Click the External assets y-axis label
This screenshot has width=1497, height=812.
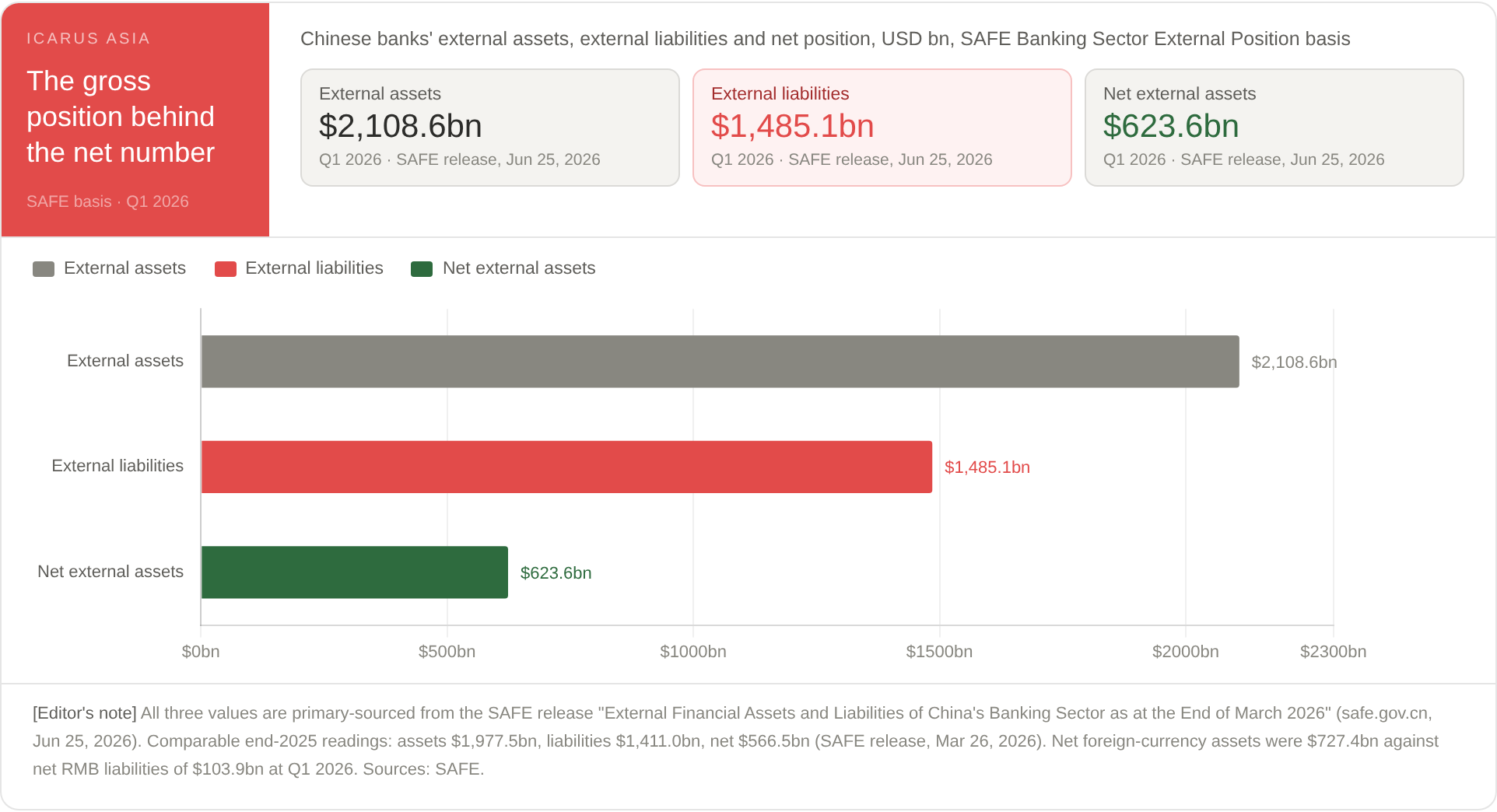pyautogui.click(x=125, y=361)
